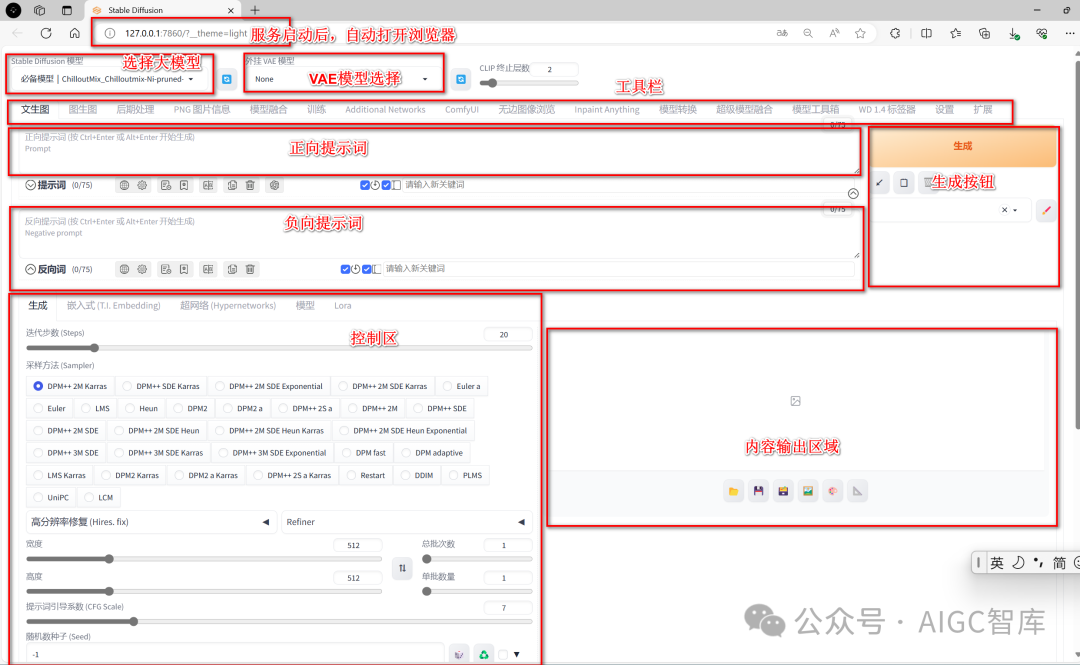Select the Euler a sampler
The image size is (1080, 665).
click(x=461, y=387)
